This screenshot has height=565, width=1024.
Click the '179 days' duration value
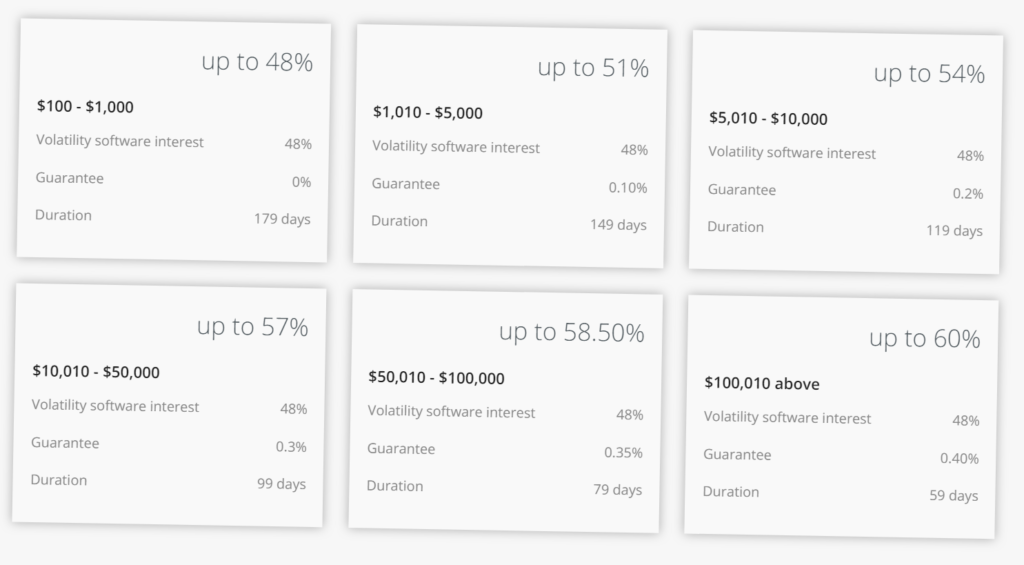pyautogui.click(x=282, y=219)
